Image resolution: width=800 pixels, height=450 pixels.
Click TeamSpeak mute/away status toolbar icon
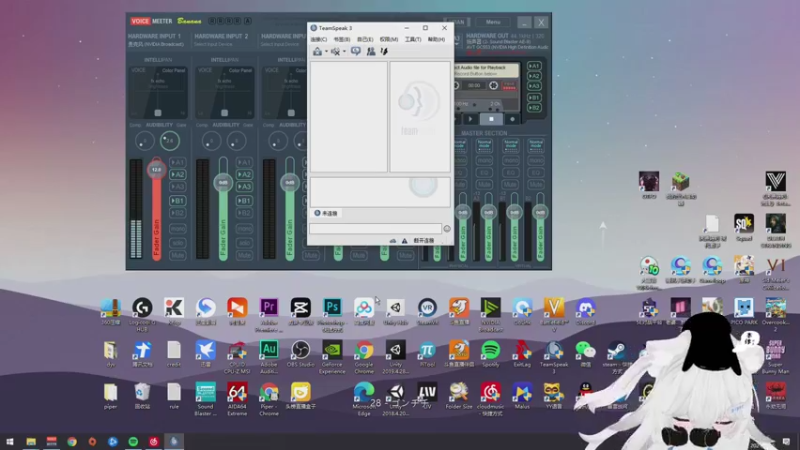coord(335,52)
